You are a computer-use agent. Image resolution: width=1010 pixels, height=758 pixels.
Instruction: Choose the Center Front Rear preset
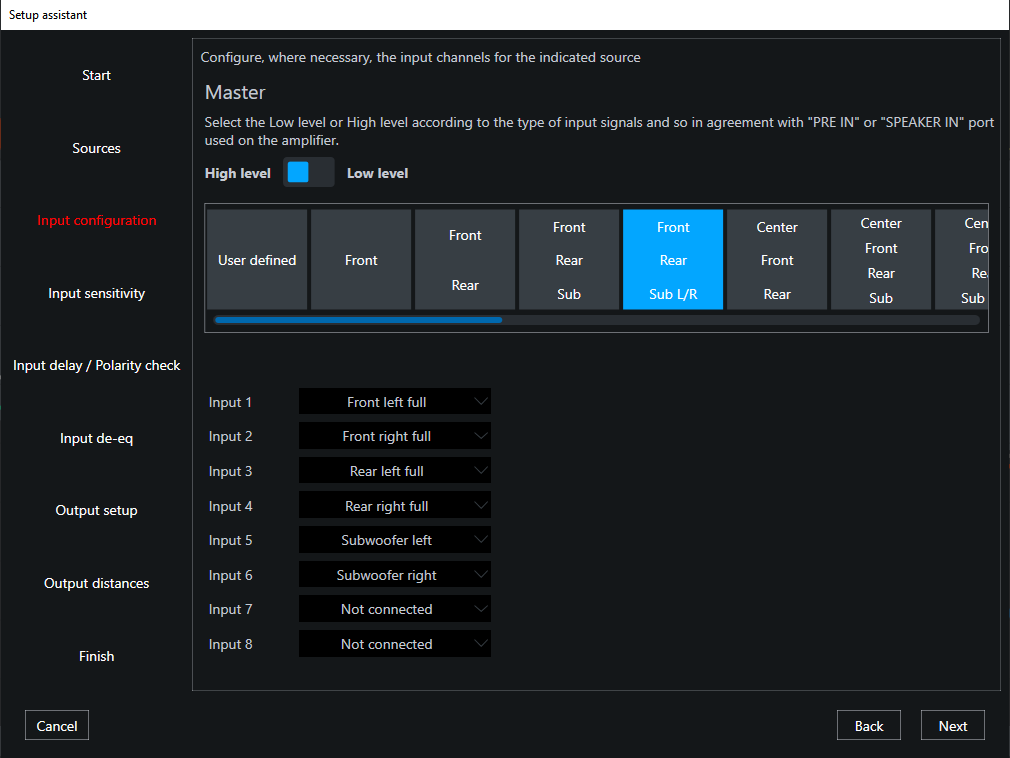click(x=777, y=259)
